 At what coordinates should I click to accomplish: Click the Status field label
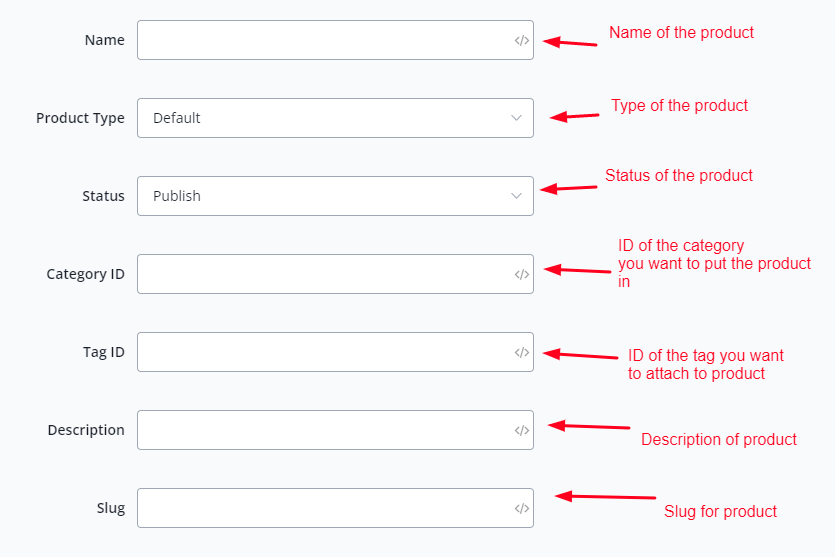coord(103,196)
